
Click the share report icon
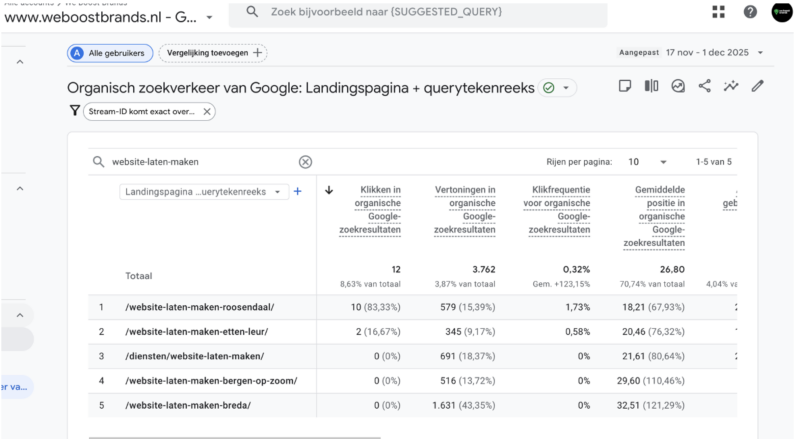[x=705, y=86]
